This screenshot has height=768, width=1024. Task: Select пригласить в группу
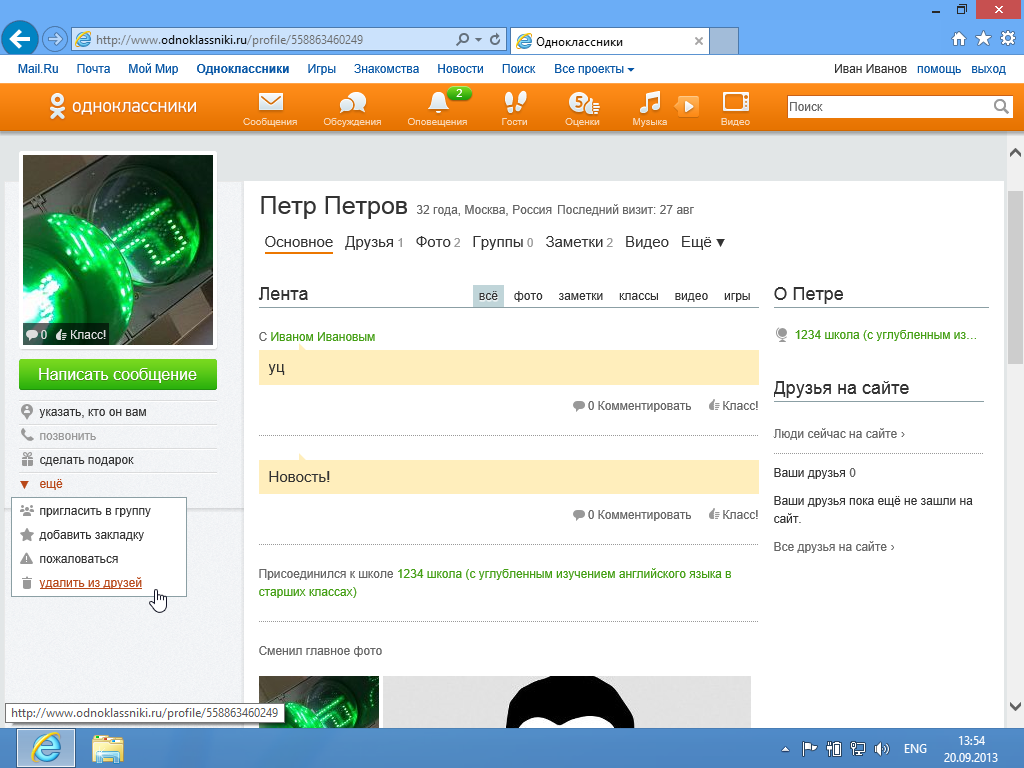click(95, 511)
